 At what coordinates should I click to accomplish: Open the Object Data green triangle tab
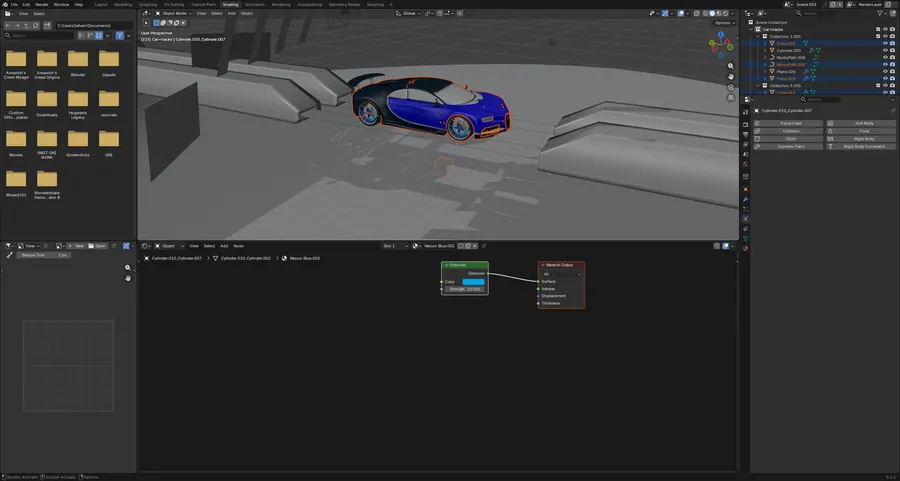(x=746, y=238)
